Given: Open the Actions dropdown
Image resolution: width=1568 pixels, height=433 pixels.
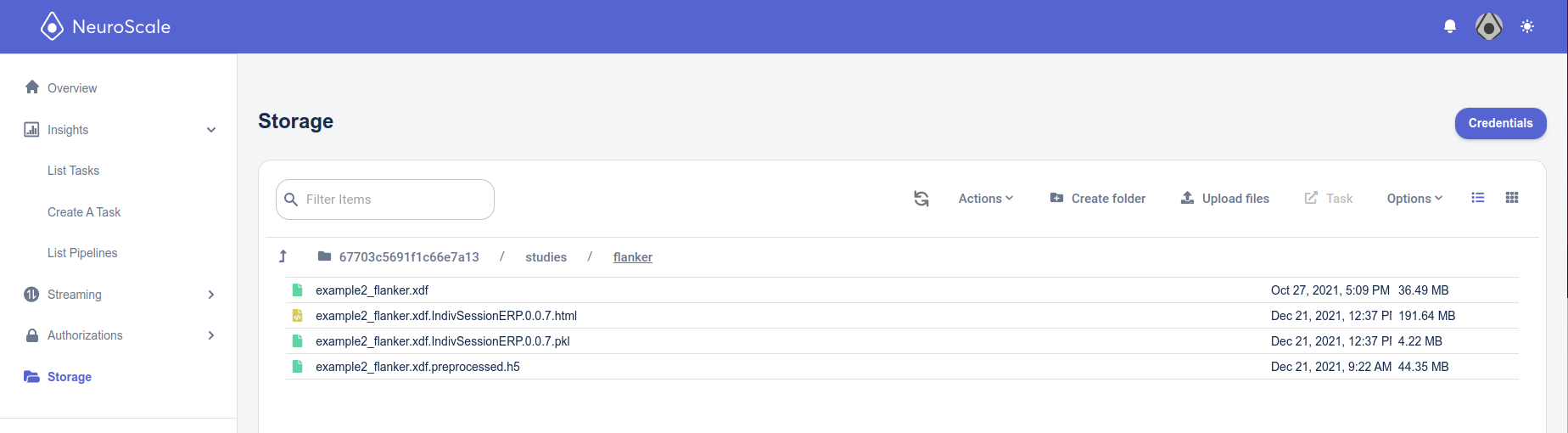Looking at the screenshot, I should click(986, 199).
